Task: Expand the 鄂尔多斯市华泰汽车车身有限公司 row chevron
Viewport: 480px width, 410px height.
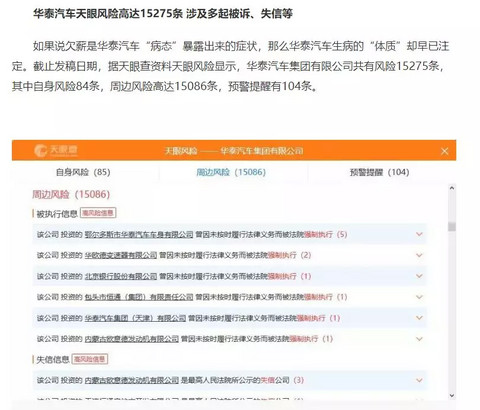Action: [419, 234]
